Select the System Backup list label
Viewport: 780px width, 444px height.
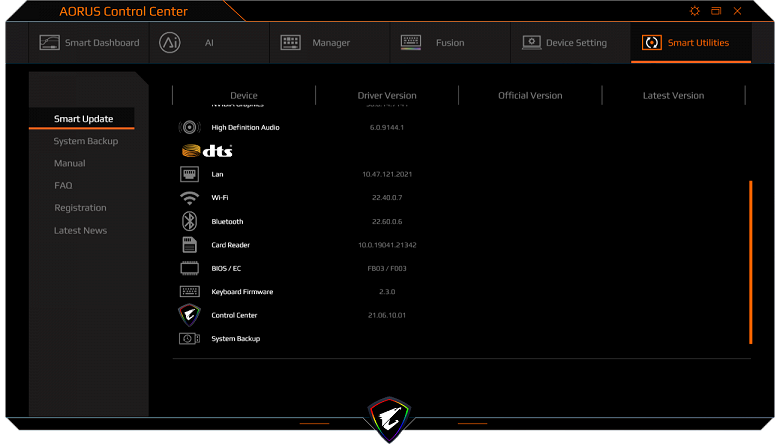coord(236,339)
